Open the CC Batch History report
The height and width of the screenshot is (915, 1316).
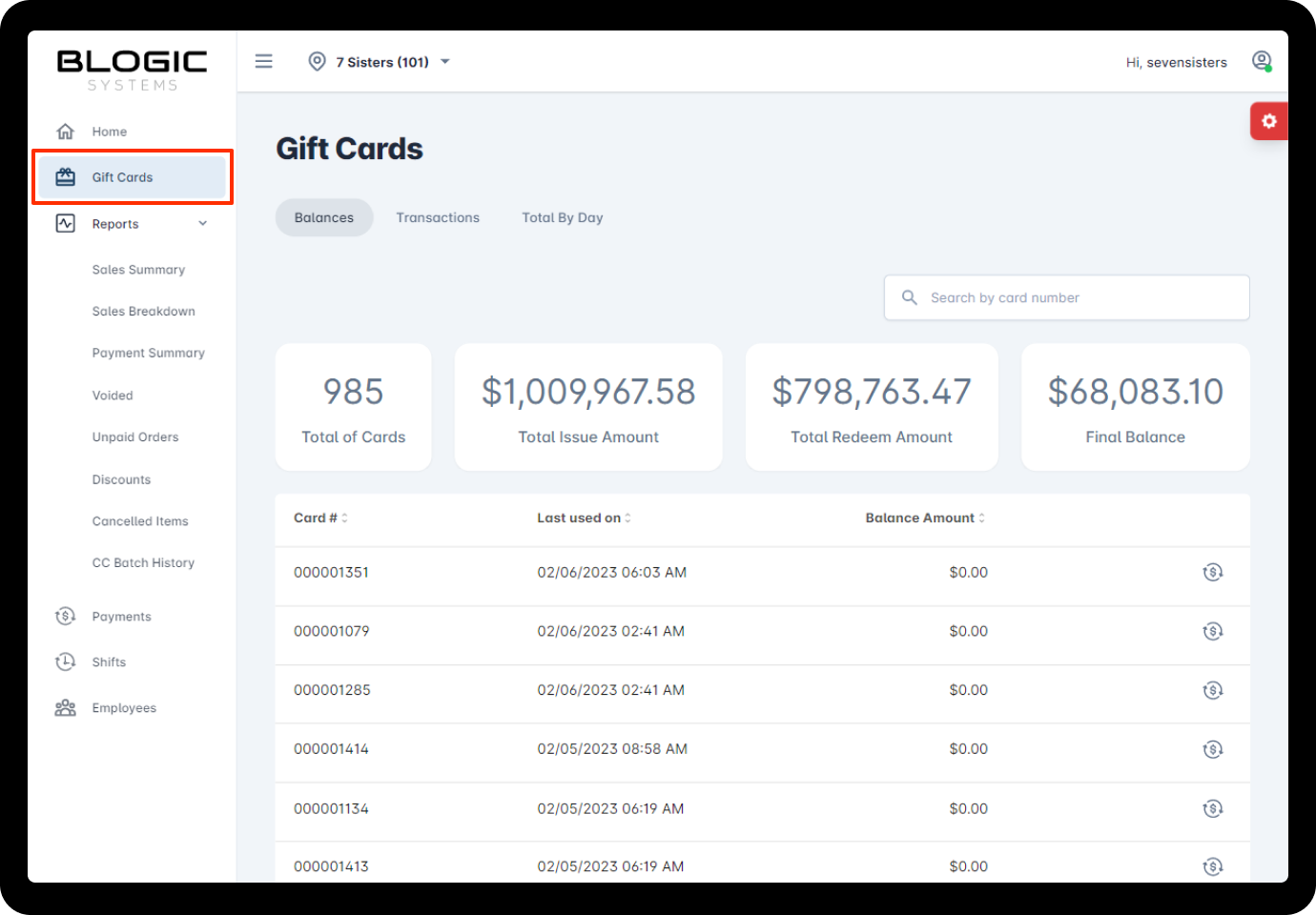pos(143,563)
